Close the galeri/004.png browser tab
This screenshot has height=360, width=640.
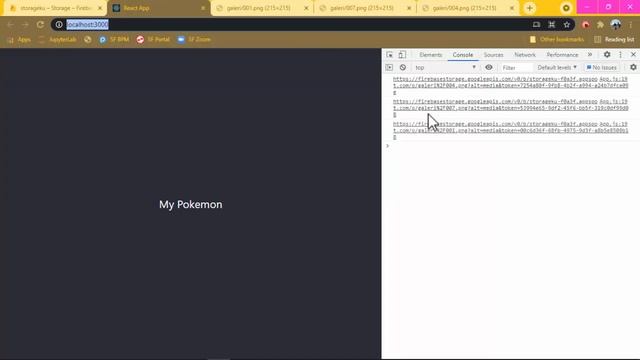512,8
